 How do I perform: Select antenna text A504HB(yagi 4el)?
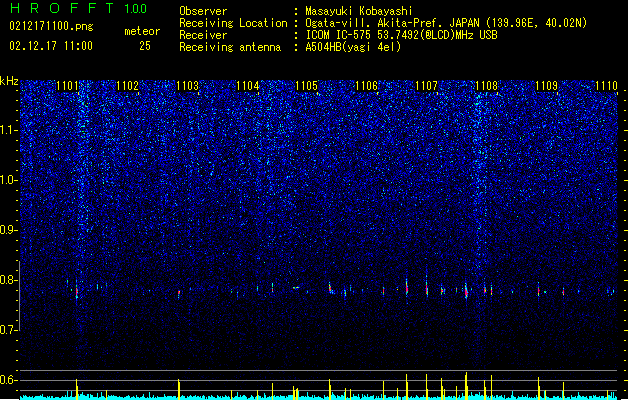[353, 47]
